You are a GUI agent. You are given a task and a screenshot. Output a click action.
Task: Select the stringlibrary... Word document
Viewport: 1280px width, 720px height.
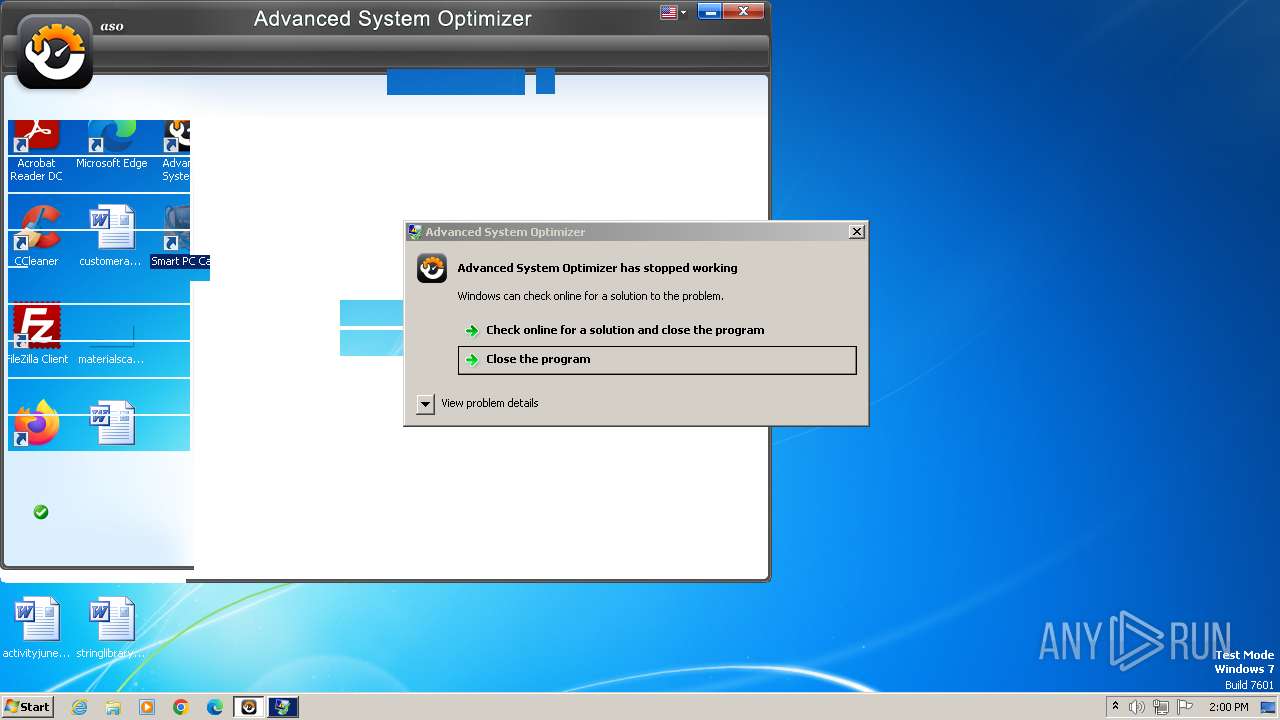(111, 628)
